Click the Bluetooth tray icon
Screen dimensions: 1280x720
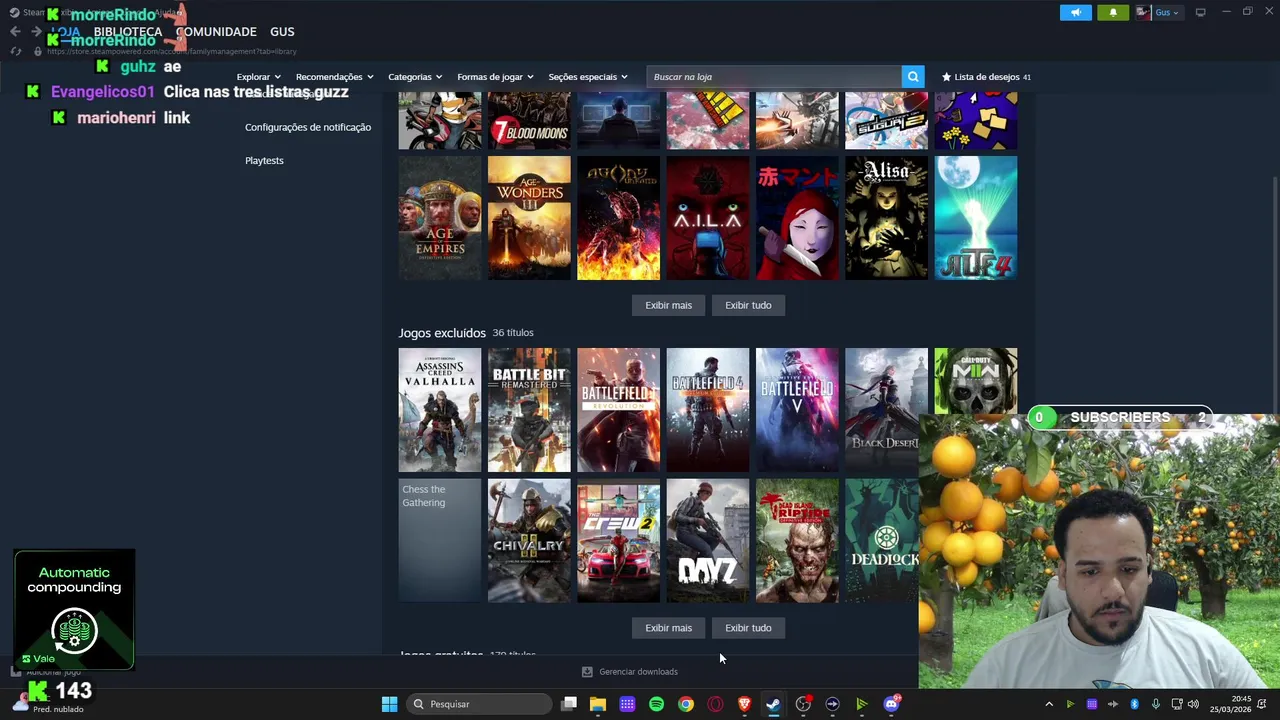1134,704
